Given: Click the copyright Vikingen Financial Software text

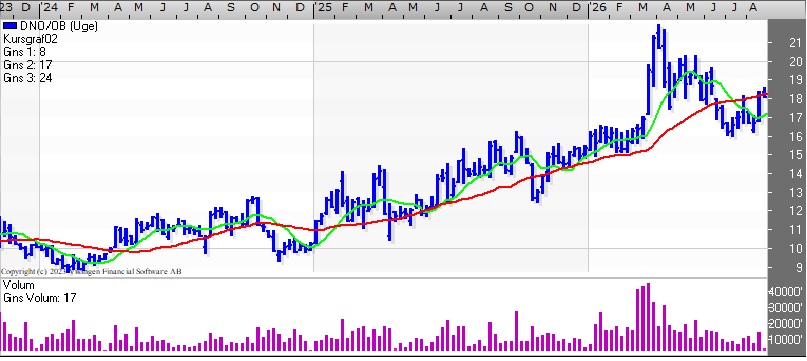Looking at the screenshot, I should click(x=92, y=271).
